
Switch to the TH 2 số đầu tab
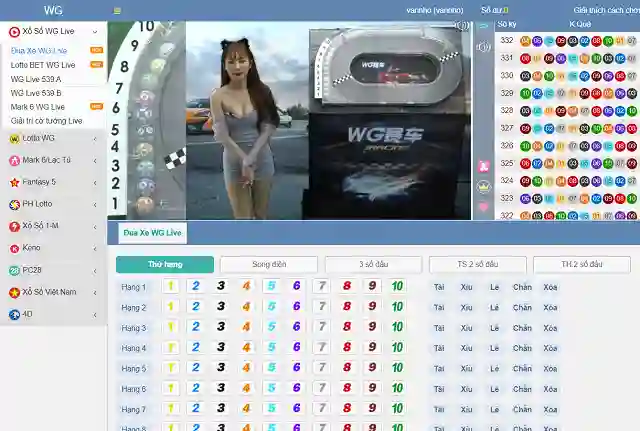[x=582, y=264]
